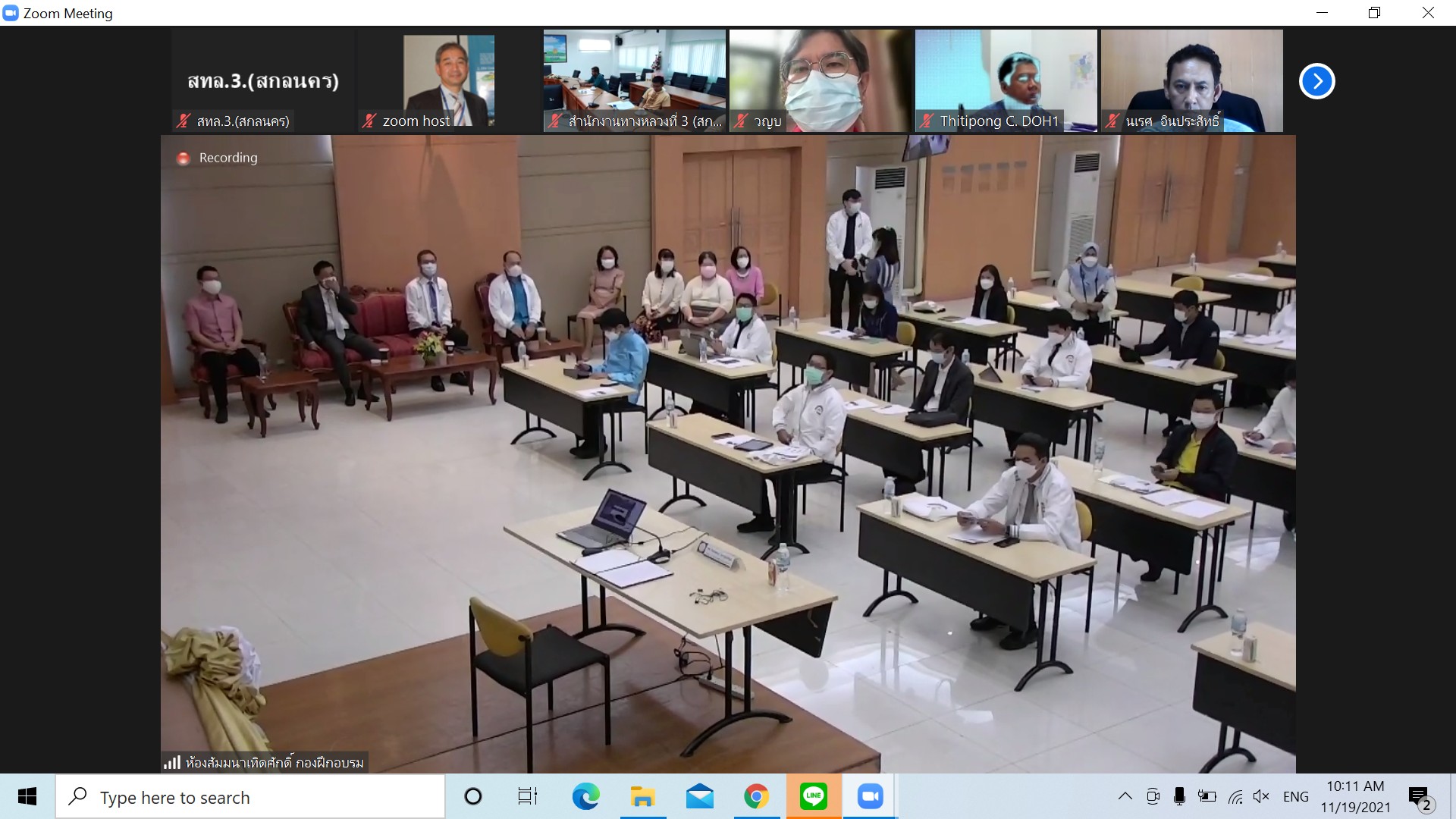Image resolution: width=1456 pixels, height=819 pixels.
Task: Open the notification center with 2 alerts
Action: click(x=1419, y=797)
